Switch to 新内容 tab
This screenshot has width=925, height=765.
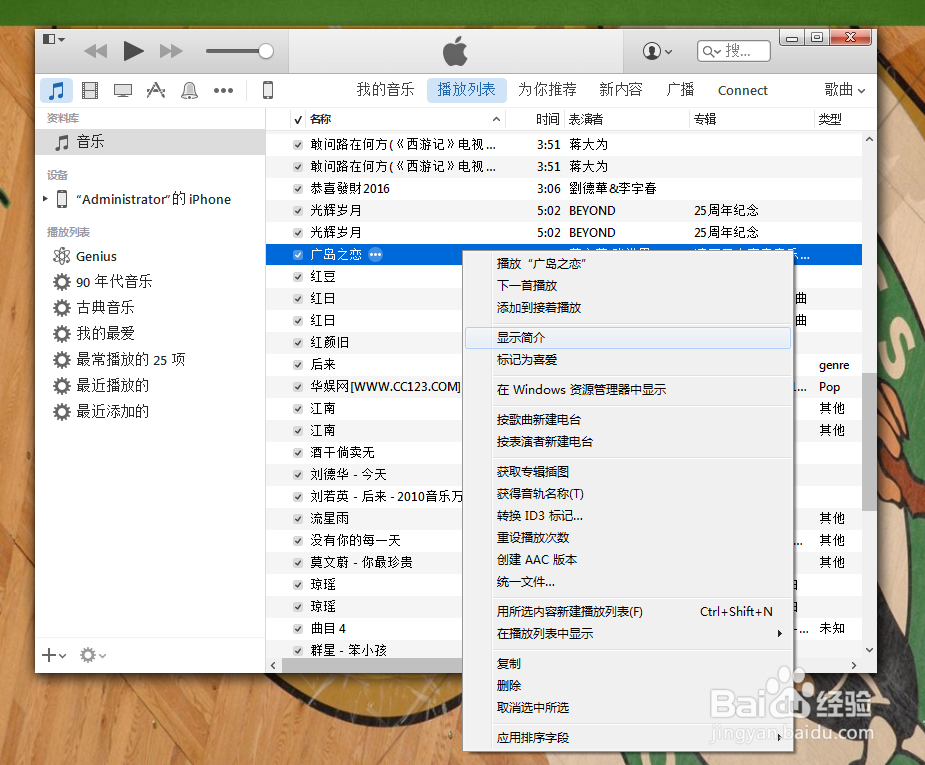(621, 90)
